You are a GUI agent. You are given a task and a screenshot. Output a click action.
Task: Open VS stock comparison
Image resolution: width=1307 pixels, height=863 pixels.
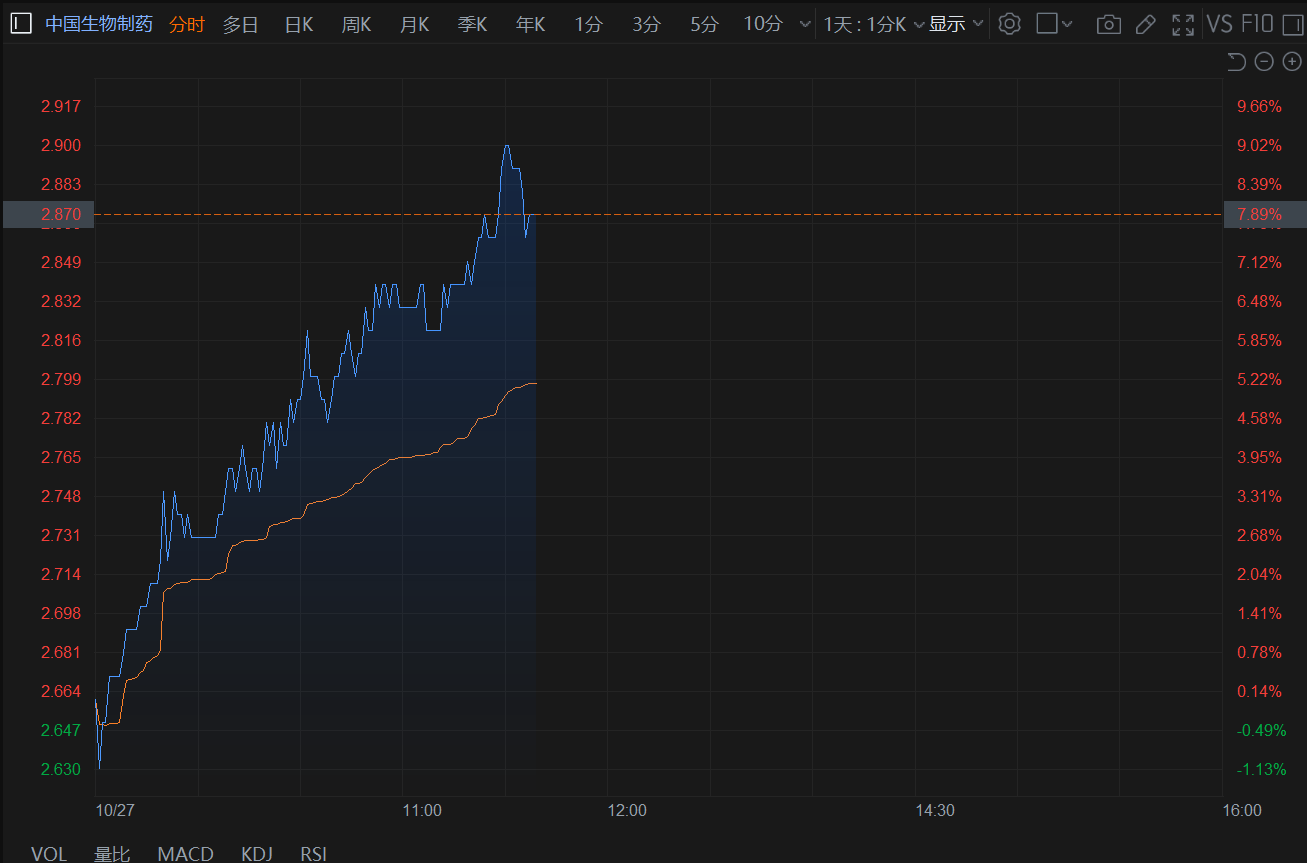point(1219,24)
